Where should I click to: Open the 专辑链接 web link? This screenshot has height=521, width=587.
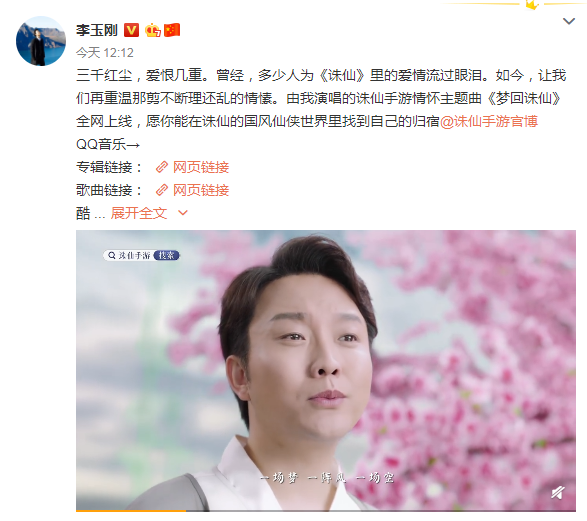[201, 167]
